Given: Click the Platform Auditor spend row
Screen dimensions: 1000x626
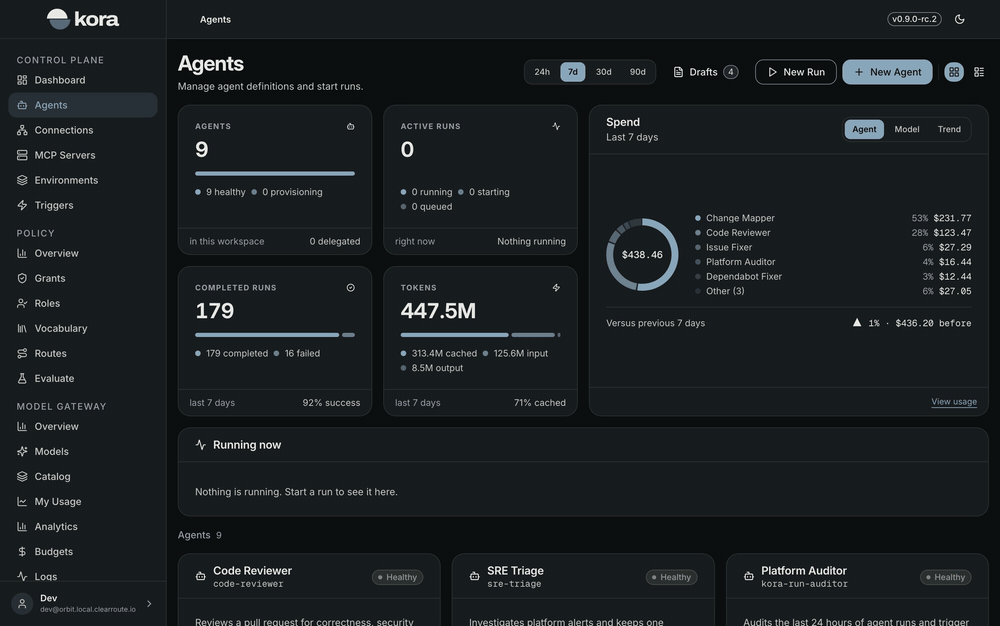Looking at the screenshot, I should pyautogui.click(x=833, y=262).
